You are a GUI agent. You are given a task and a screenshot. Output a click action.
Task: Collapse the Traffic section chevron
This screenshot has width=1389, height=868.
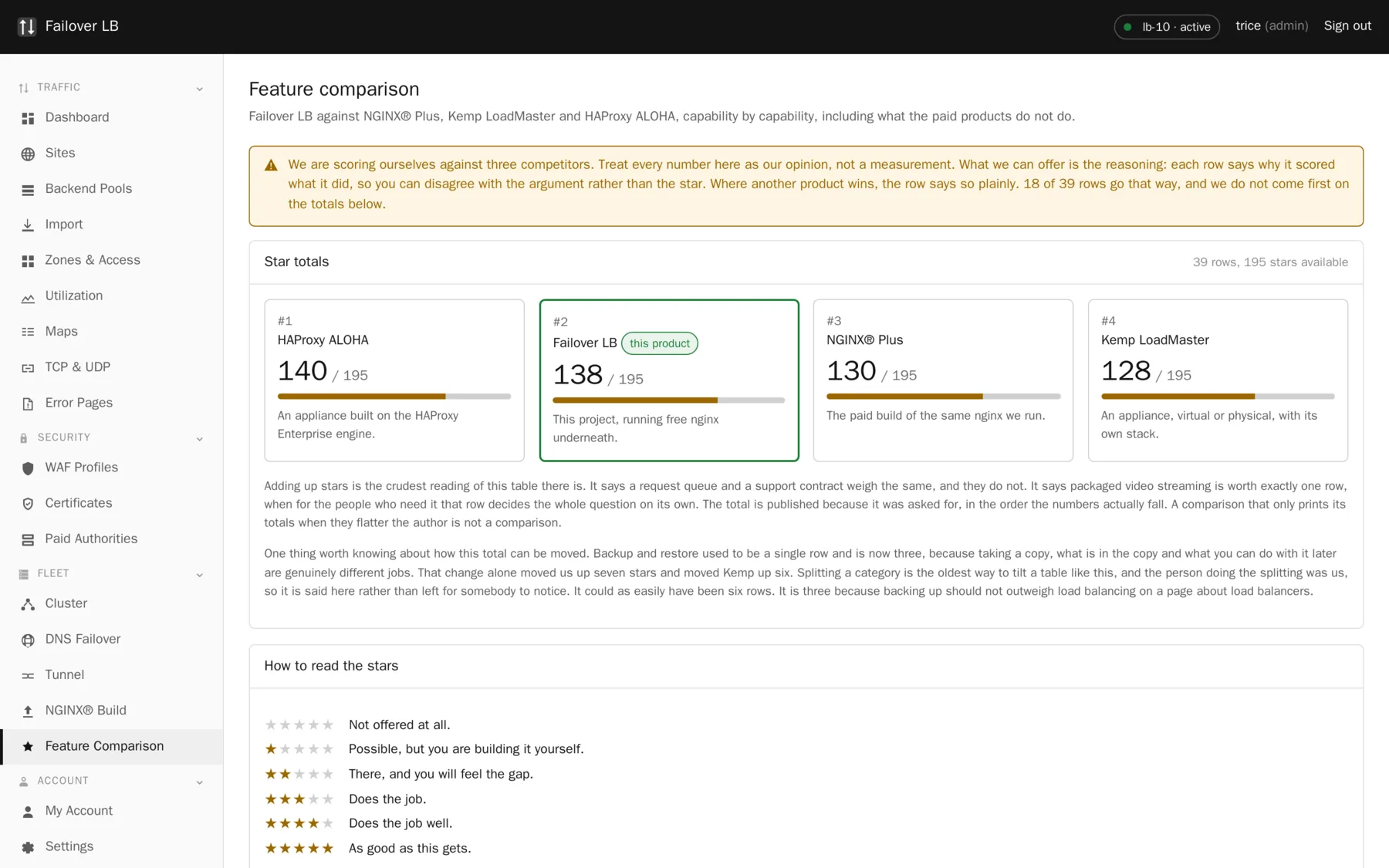click(x=200, y=89)
